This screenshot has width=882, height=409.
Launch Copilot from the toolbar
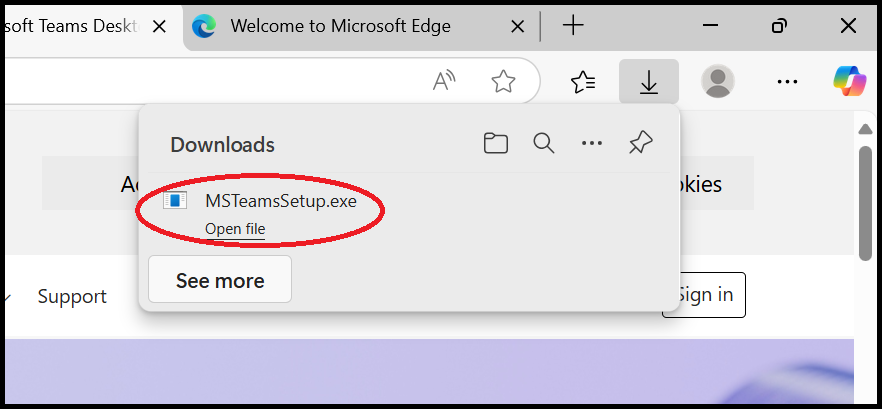pyautogui.click(x=849, y=82)
